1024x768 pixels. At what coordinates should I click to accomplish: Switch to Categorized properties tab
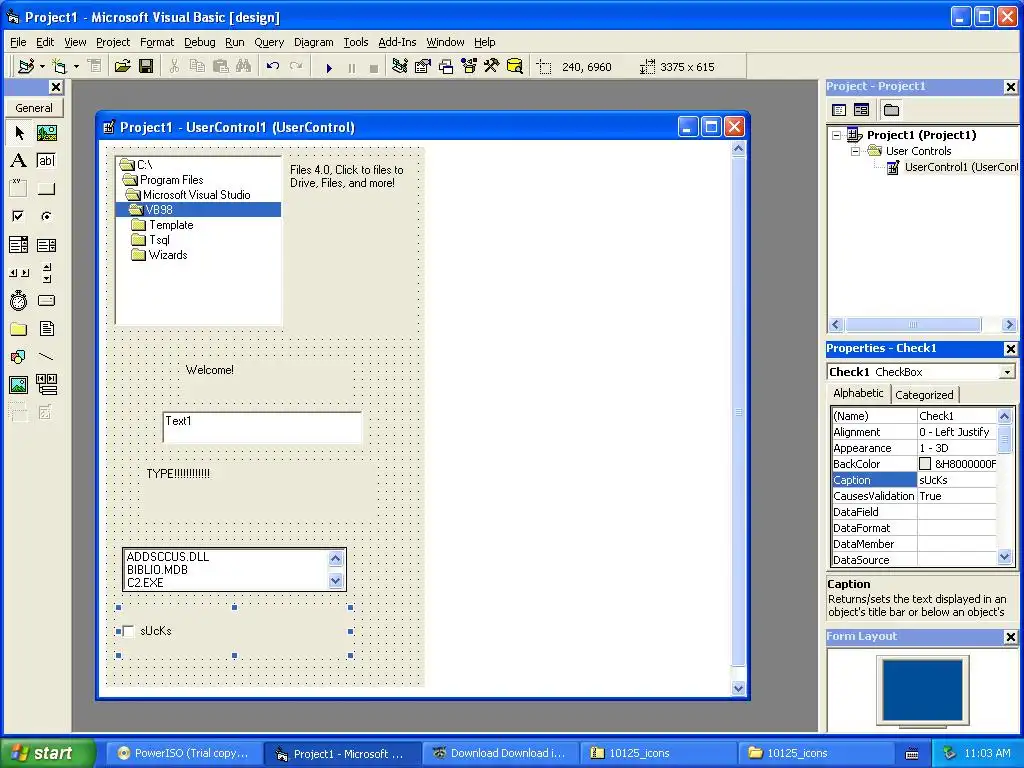point(924,394)
